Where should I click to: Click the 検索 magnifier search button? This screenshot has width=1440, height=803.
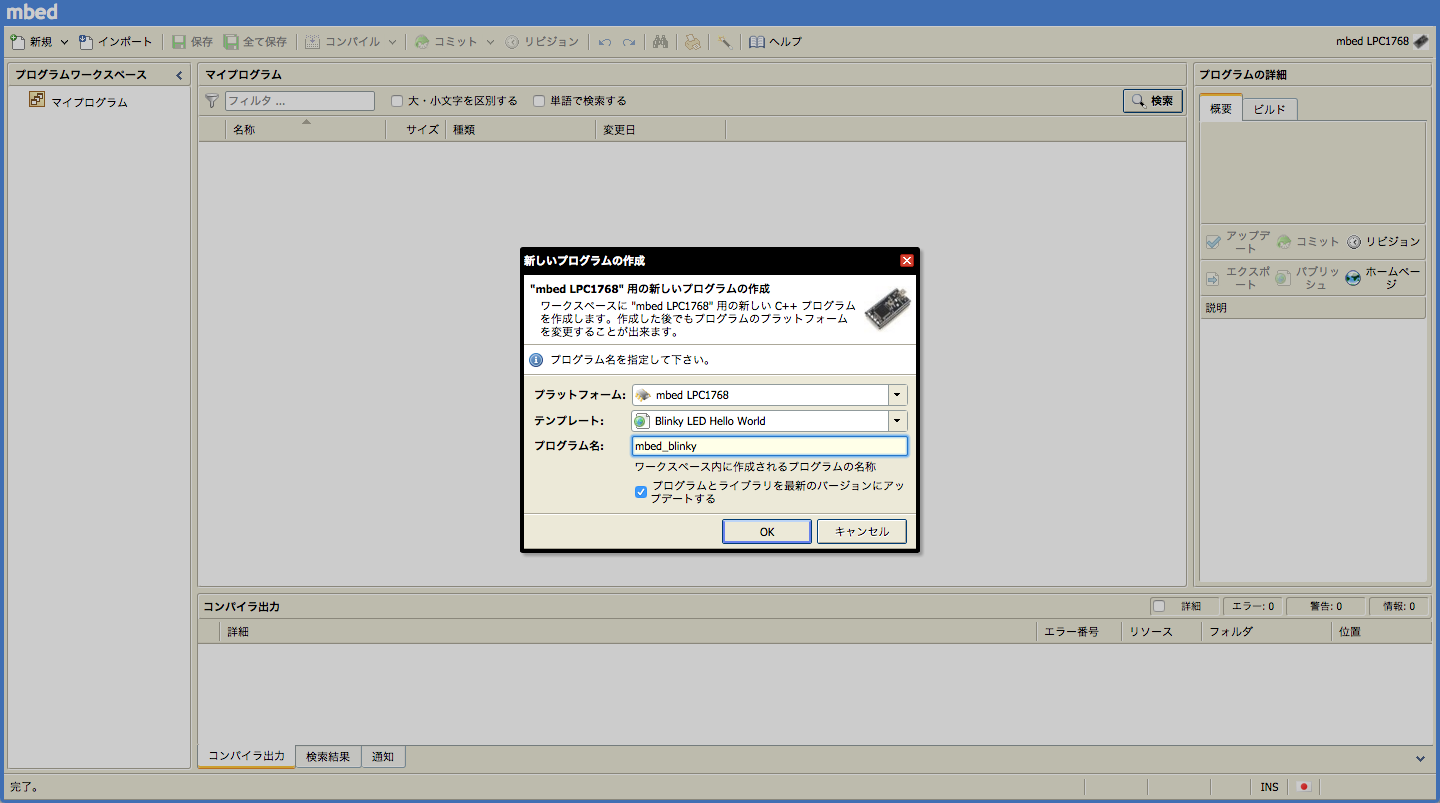point(1152,101)
